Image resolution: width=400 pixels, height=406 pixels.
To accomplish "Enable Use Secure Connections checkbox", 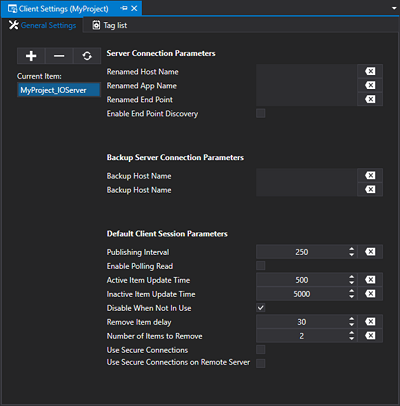I will pyautogui.click(x=261, y=350).
